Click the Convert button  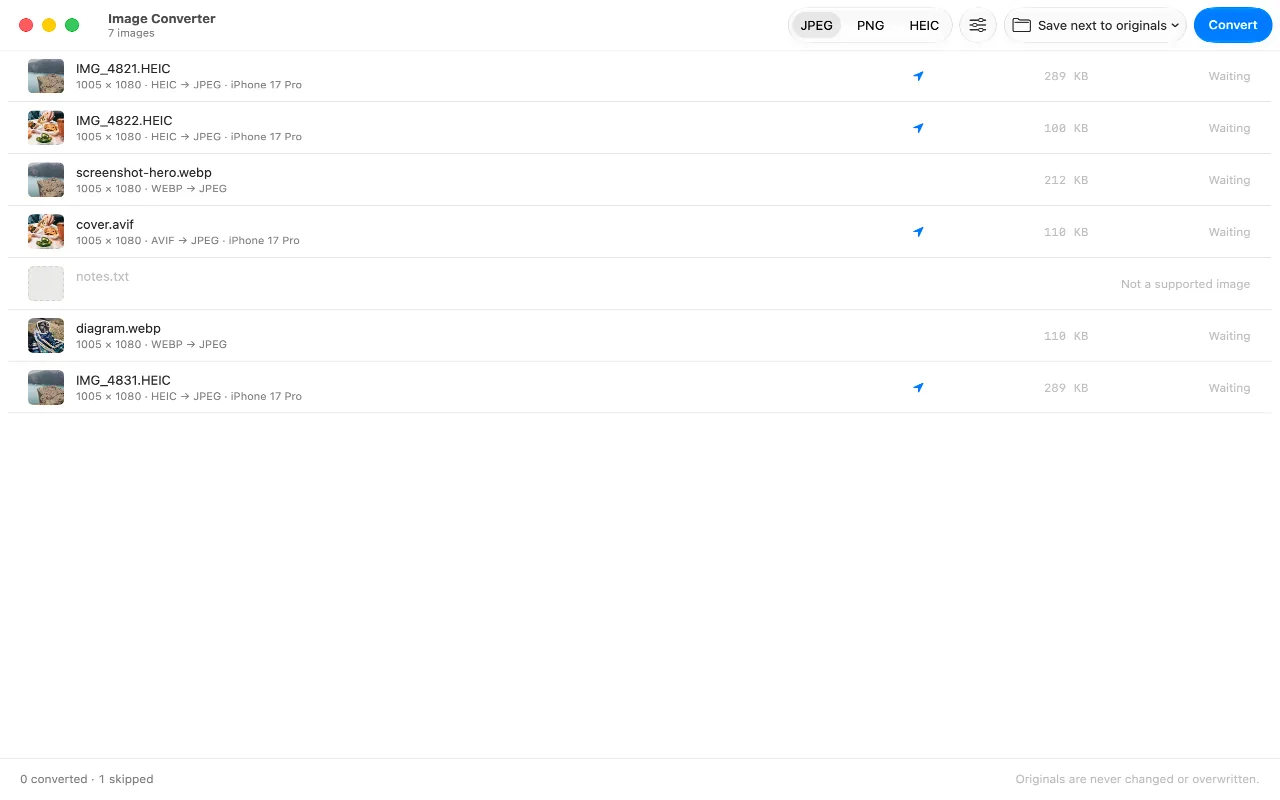(1233, 25)
